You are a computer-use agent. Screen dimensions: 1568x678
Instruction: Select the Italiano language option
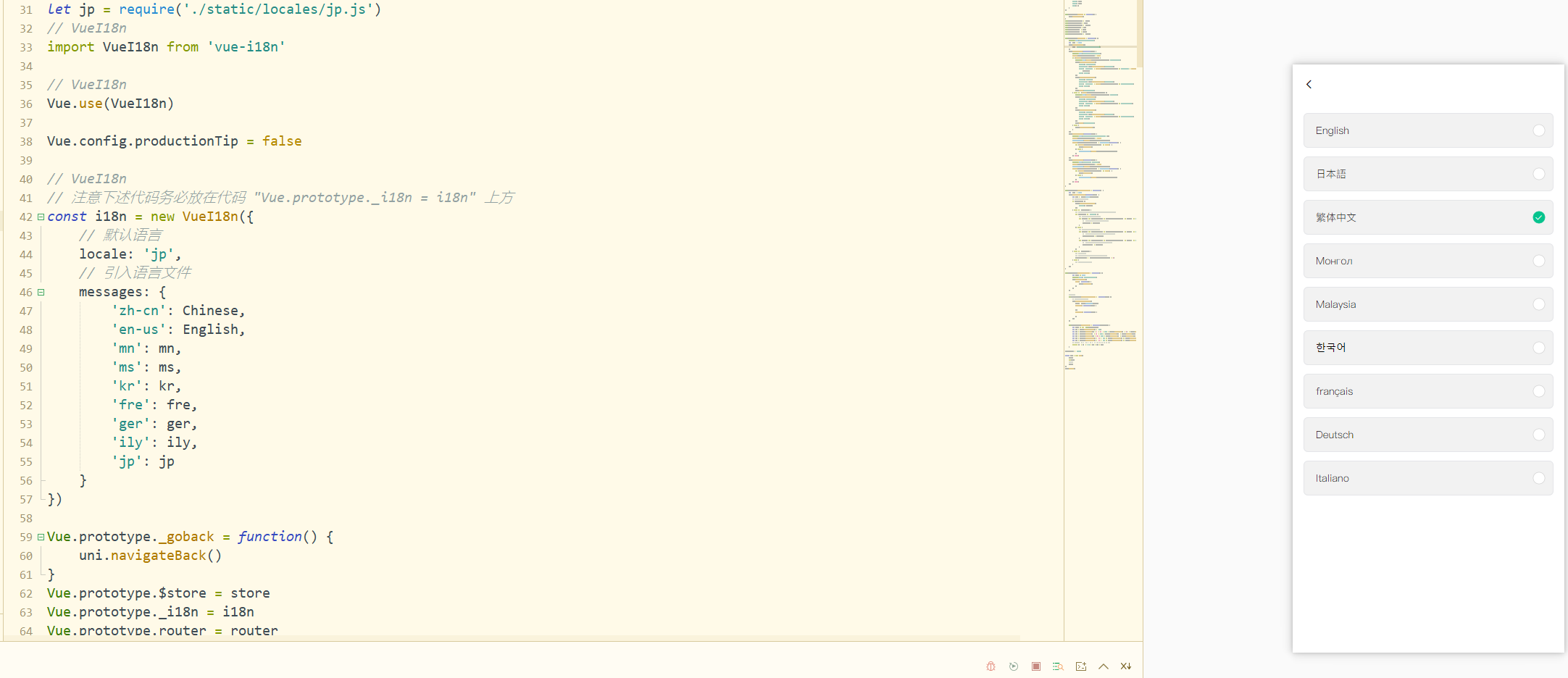point(1427,478)
